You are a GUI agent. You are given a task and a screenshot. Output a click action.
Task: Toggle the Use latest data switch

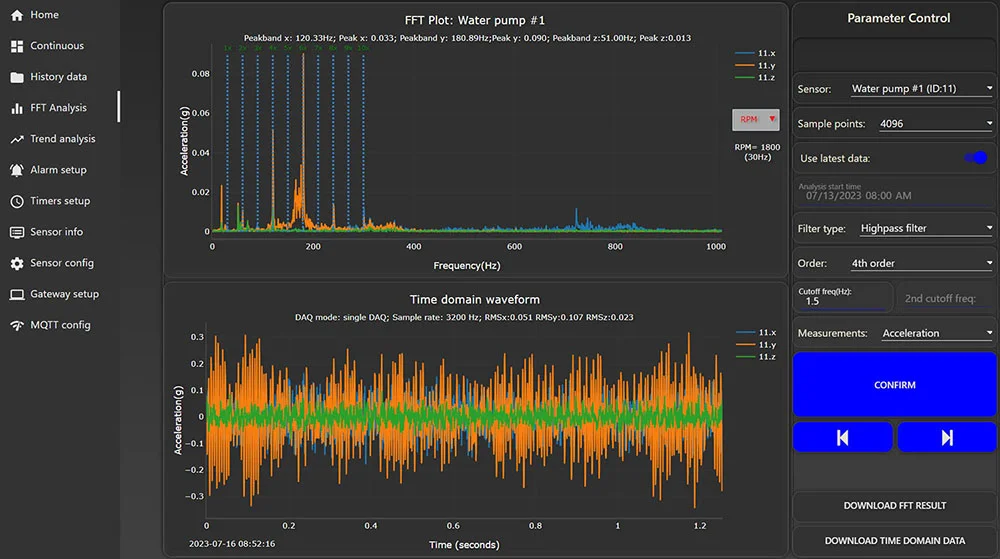975,158
